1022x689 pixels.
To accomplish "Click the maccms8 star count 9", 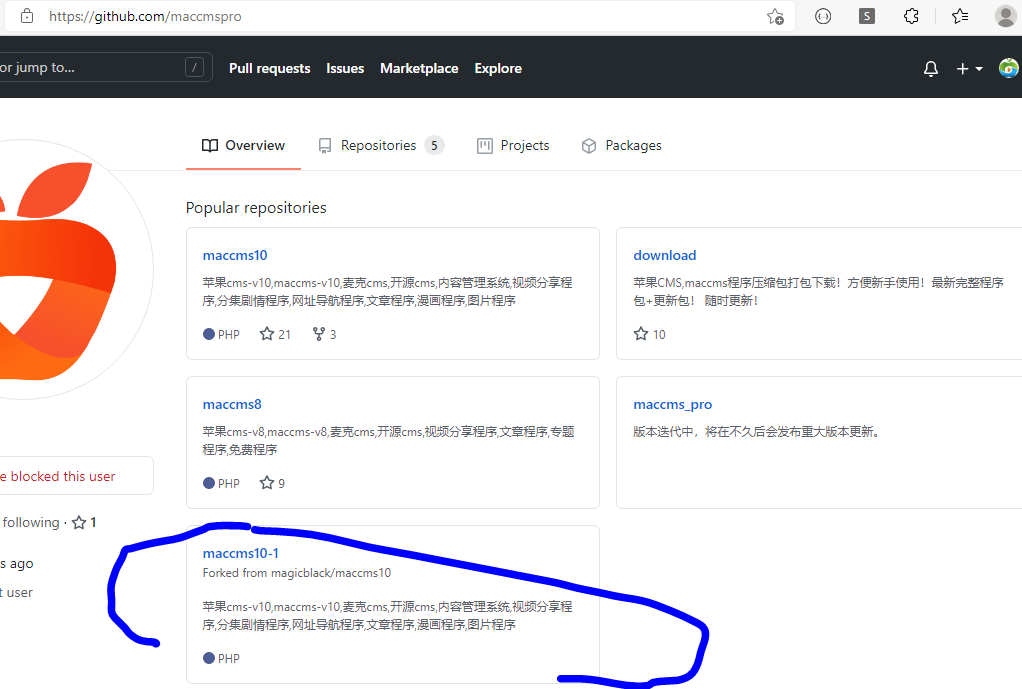I will click(272, 483).
